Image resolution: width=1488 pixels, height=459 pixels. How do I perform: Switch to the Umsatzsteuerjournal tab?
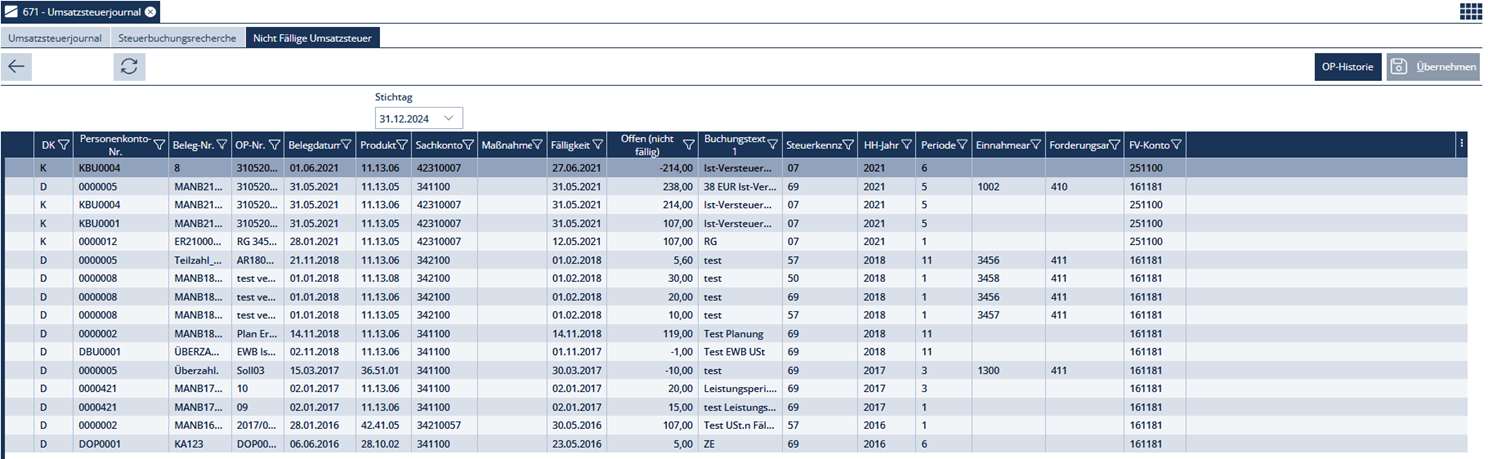click(55, 38)
